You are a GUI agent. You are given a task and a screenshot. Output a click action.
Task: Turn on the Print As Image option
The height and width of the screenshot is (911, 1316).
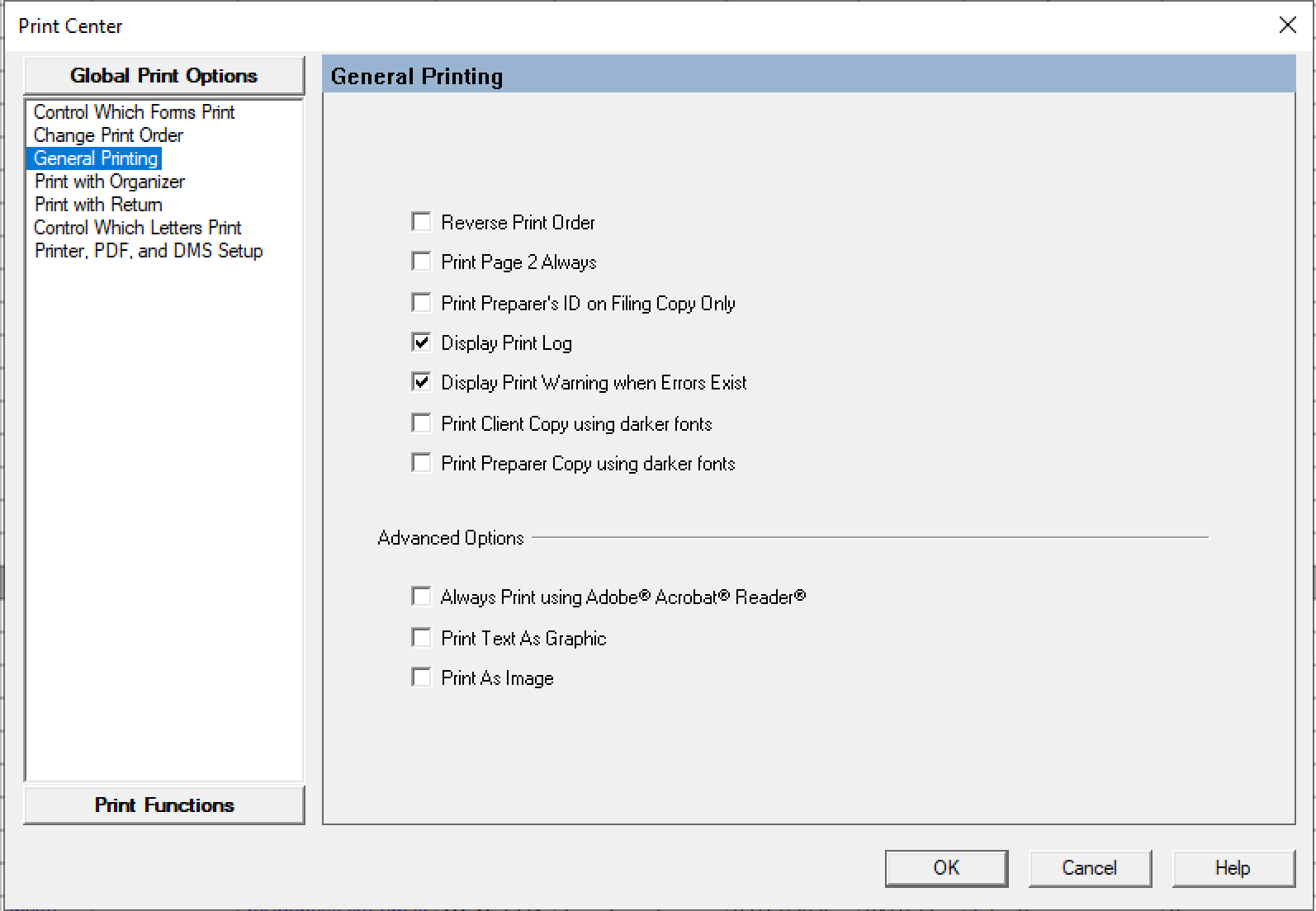point(421,677)
